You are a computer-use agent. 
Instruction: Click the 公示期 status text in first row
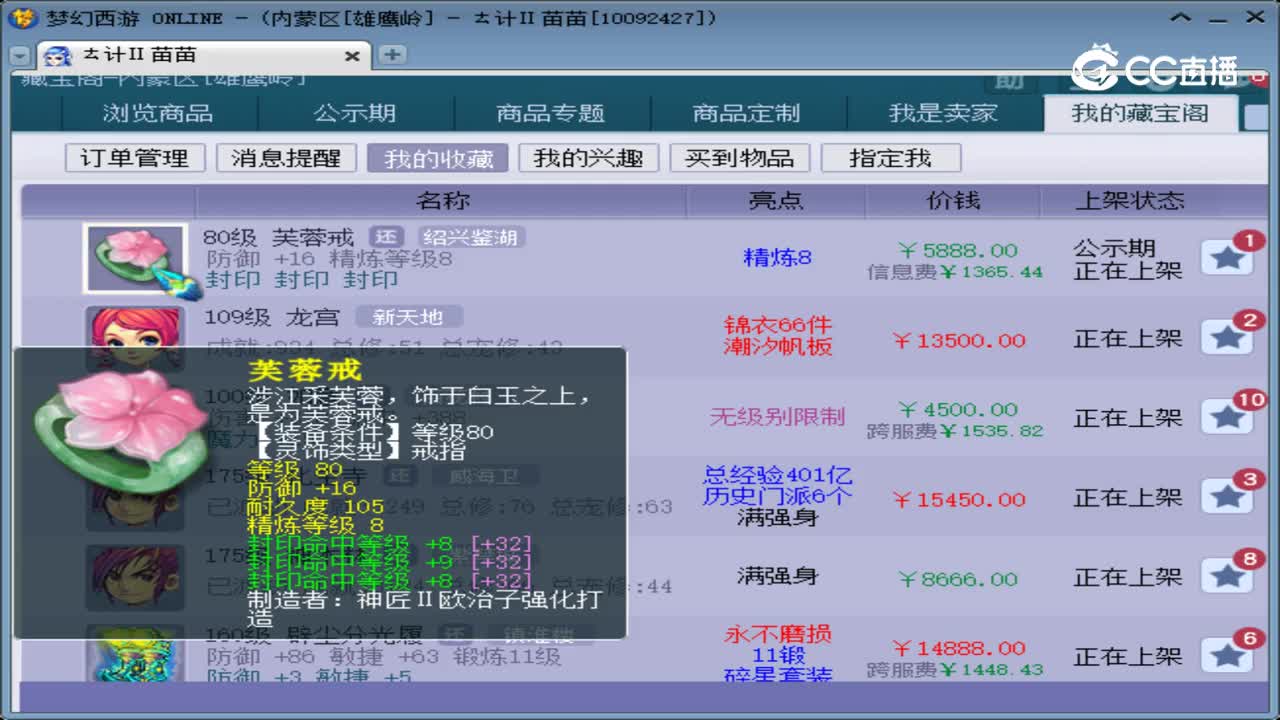click(1114, 247)
